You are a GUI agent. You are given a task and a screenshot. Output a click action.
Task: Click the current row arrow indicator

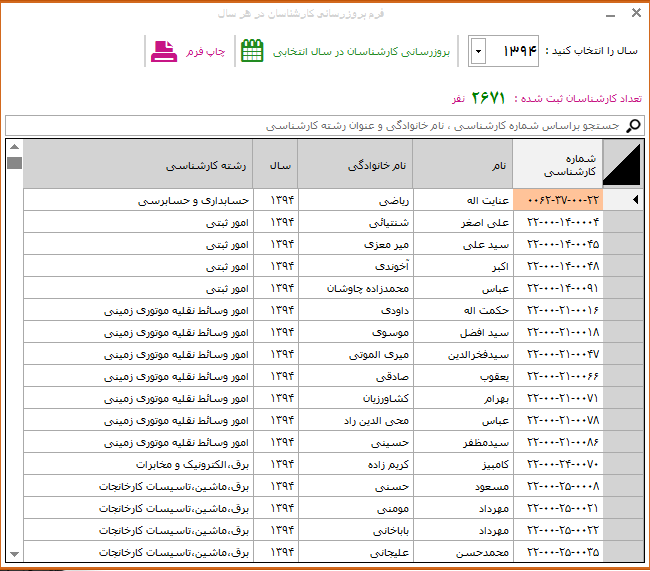pyautogui.click(x=635, y=200)
